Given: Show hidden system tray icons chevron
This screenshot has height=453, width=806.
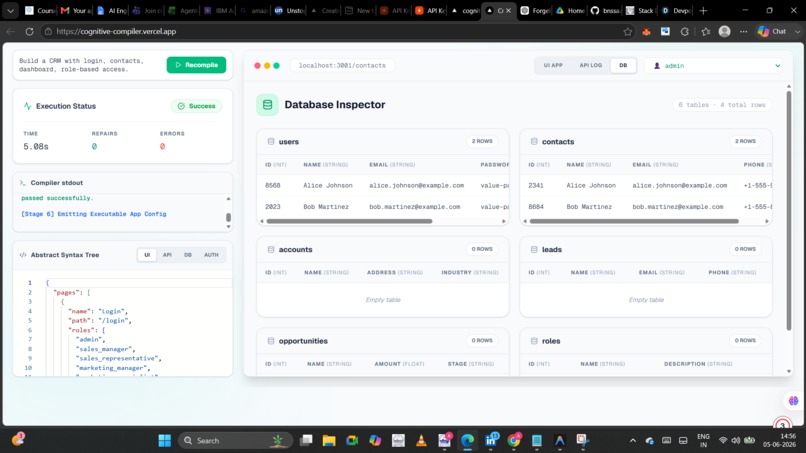Looking at the screenshot, I should coord(633,441).
